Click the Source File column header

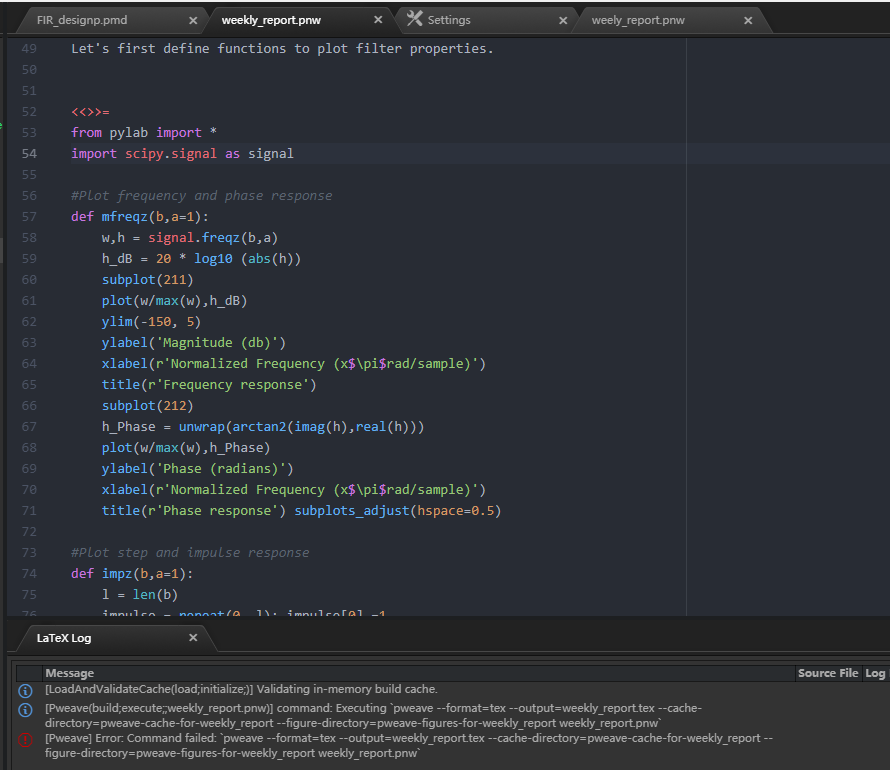[x=828, y=672]
